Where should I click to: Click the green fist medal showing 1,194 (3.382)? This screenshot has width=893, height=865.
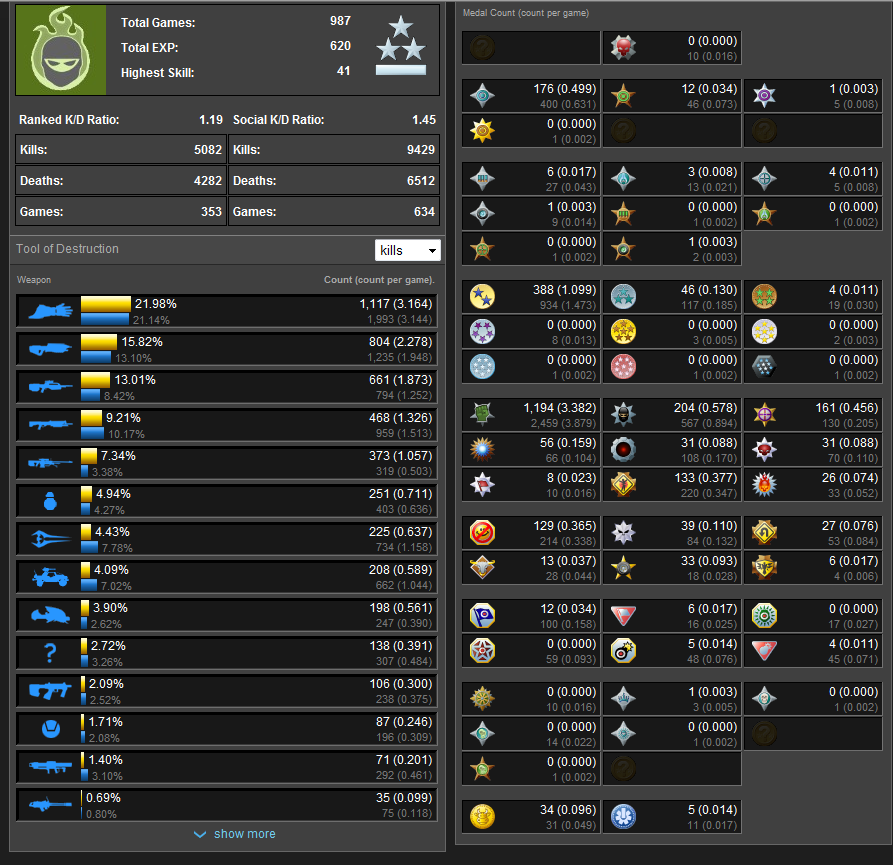pyautogui.click(x=482, y=415)
